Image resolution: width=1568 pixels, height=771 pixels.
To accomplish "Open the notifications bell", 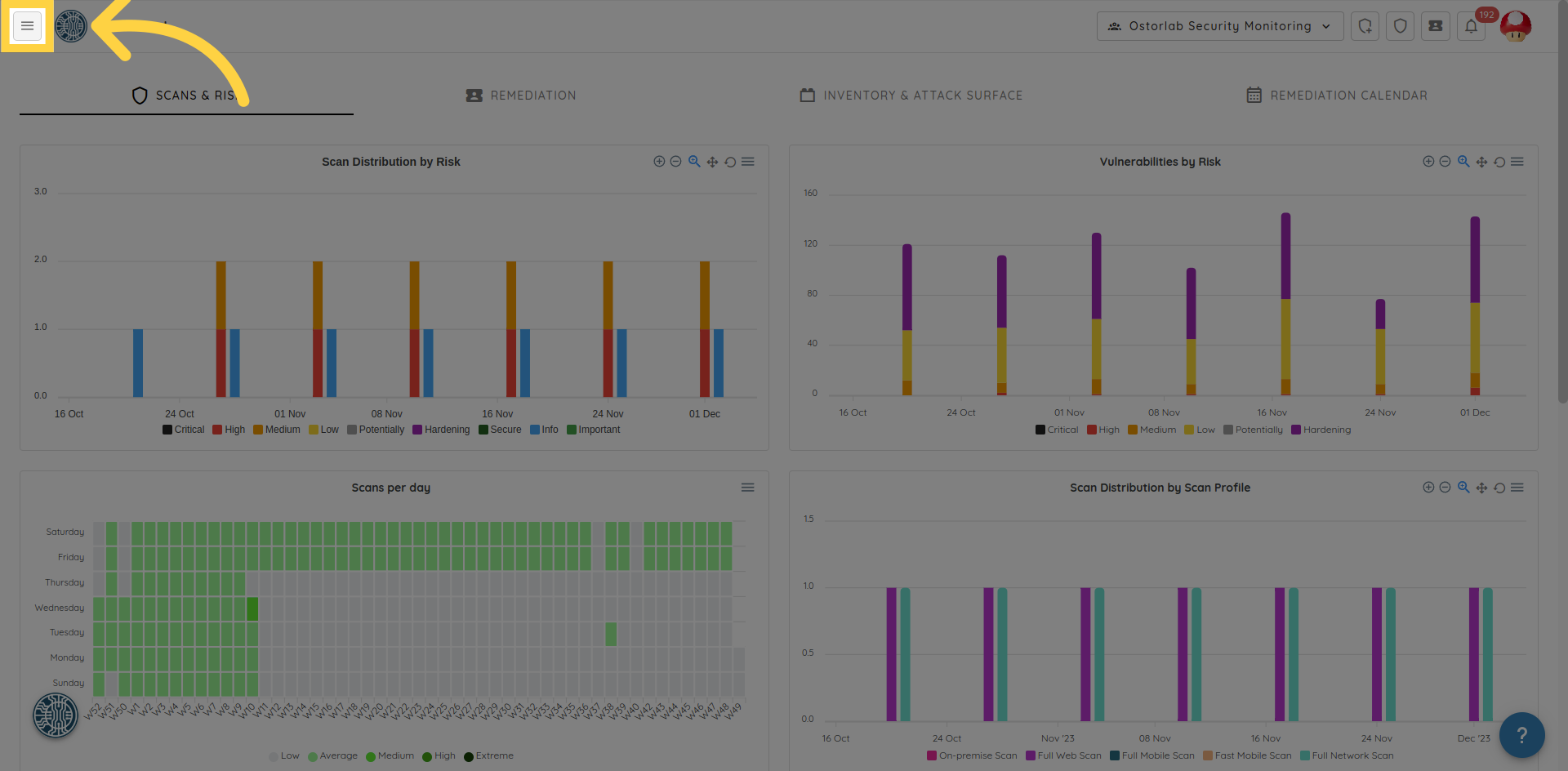I will pyautogui.click(x=1471, y=26).
